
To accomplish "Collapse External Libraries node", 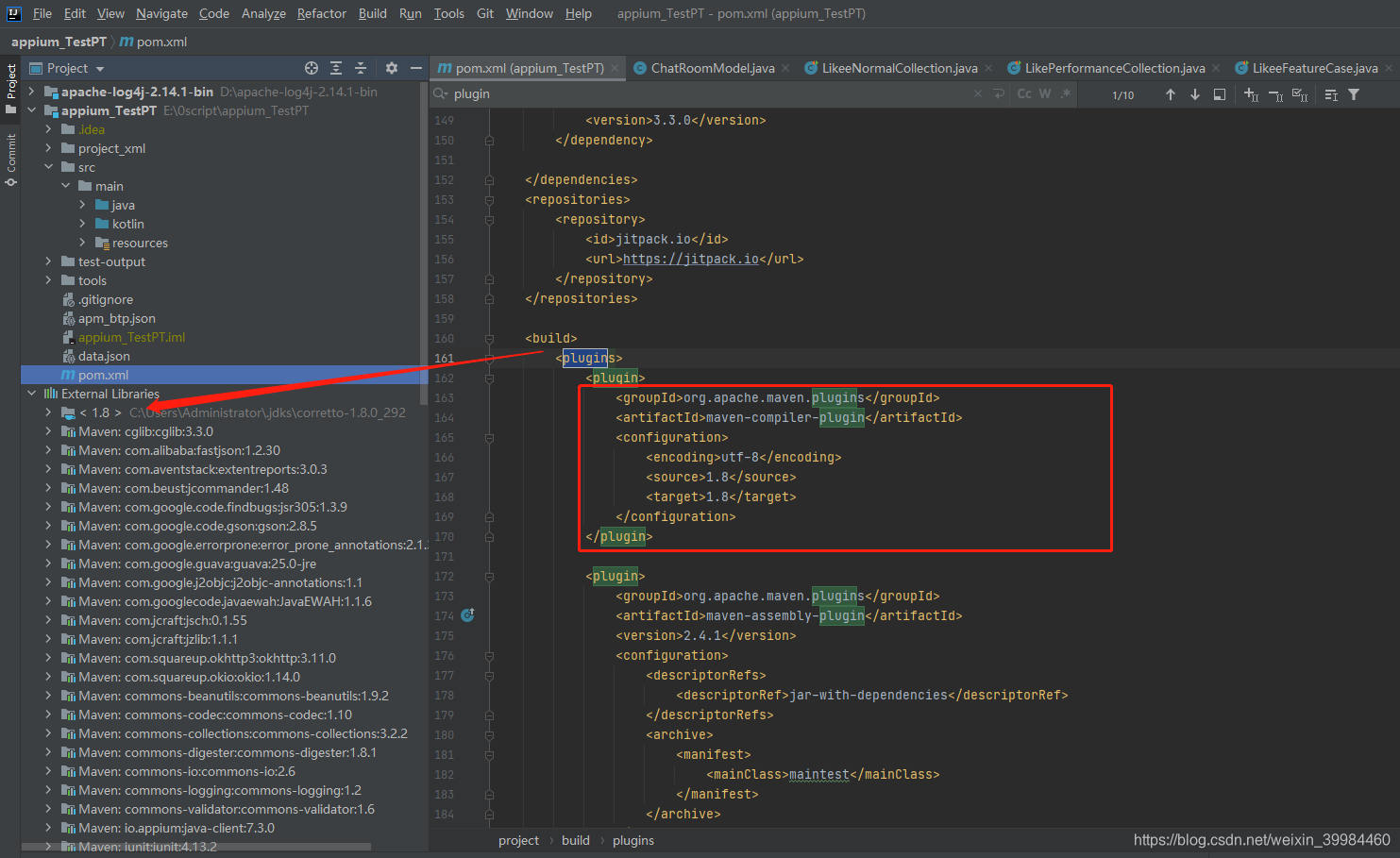I will tap(31, 394).
